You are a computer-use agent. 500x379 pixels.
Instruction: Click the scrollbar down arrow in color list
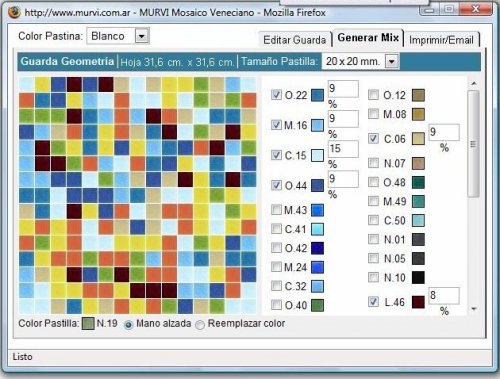474,309
